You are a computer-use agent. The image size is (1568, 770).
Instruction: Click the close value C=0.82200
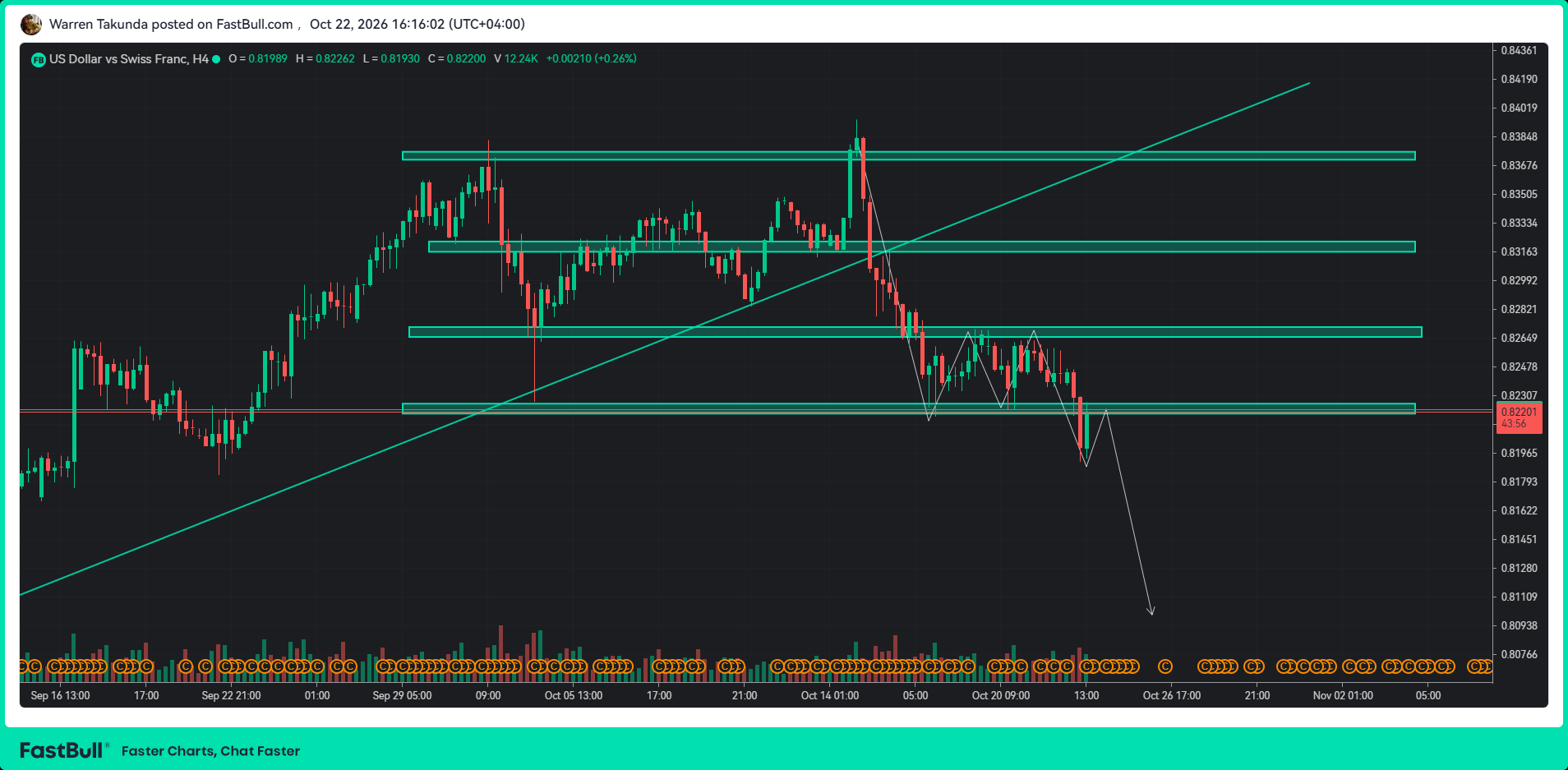(x=457, y=59)
